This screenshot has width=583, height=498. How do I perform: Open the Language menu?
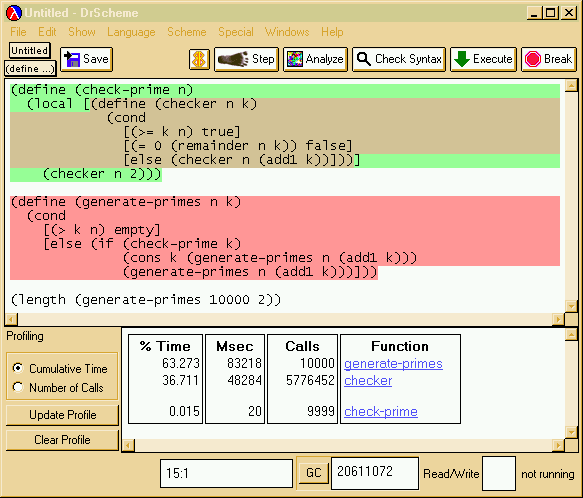click(131, 32)
